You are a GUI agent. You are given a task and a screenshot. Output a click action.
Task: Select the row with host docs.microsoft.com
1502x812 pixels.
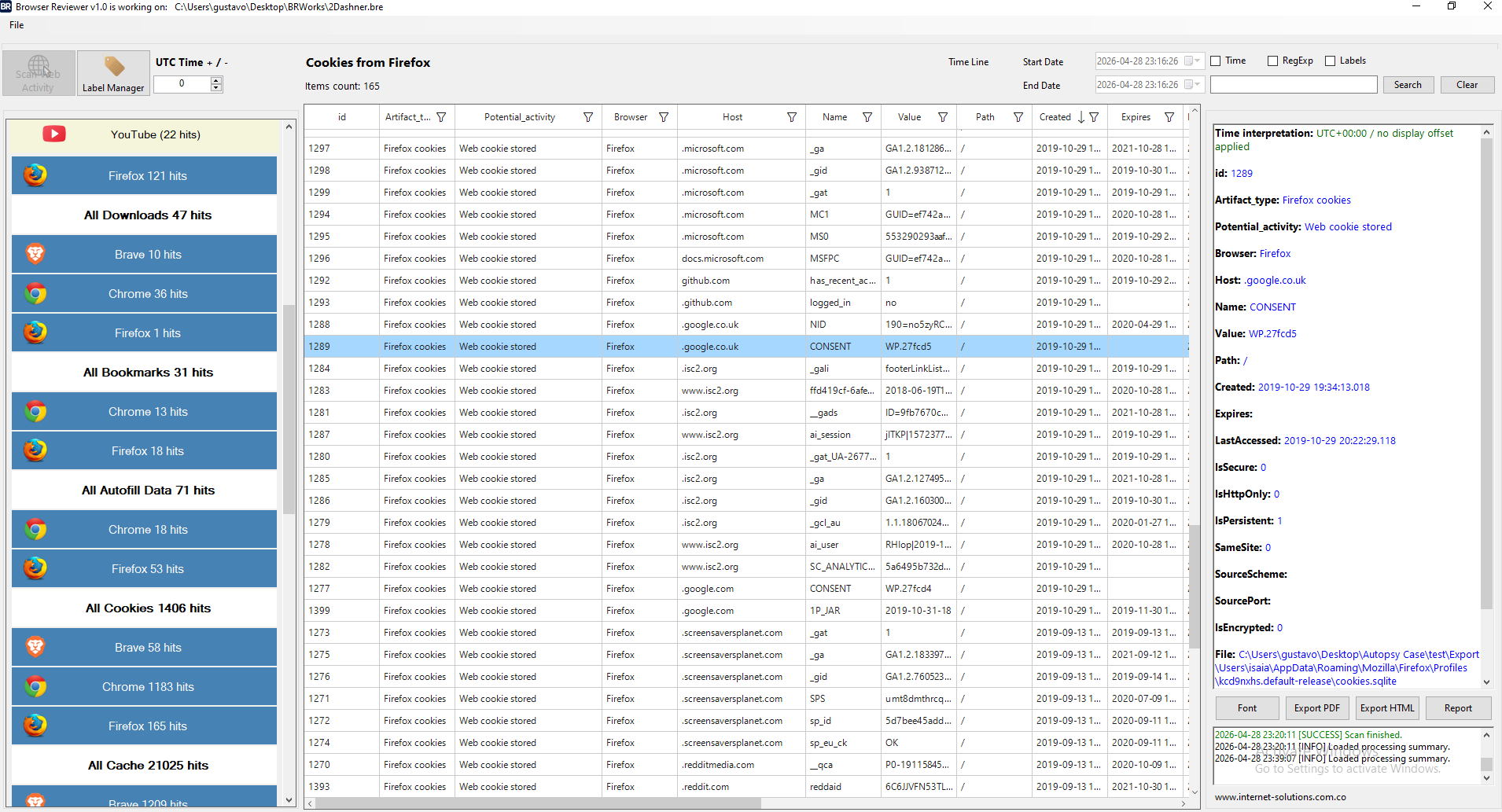pos(745,258)
